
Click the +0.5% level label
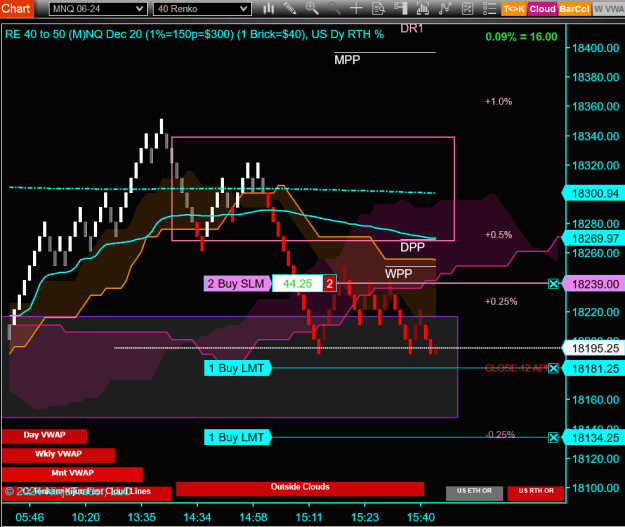pos(498,235)
